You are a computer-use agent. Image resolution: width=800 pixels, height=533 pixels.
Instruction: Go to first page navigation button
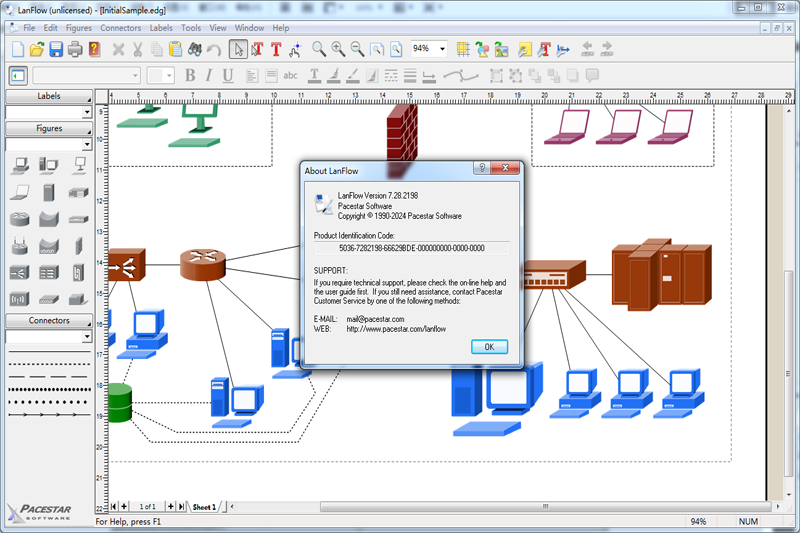coord(113,506)
